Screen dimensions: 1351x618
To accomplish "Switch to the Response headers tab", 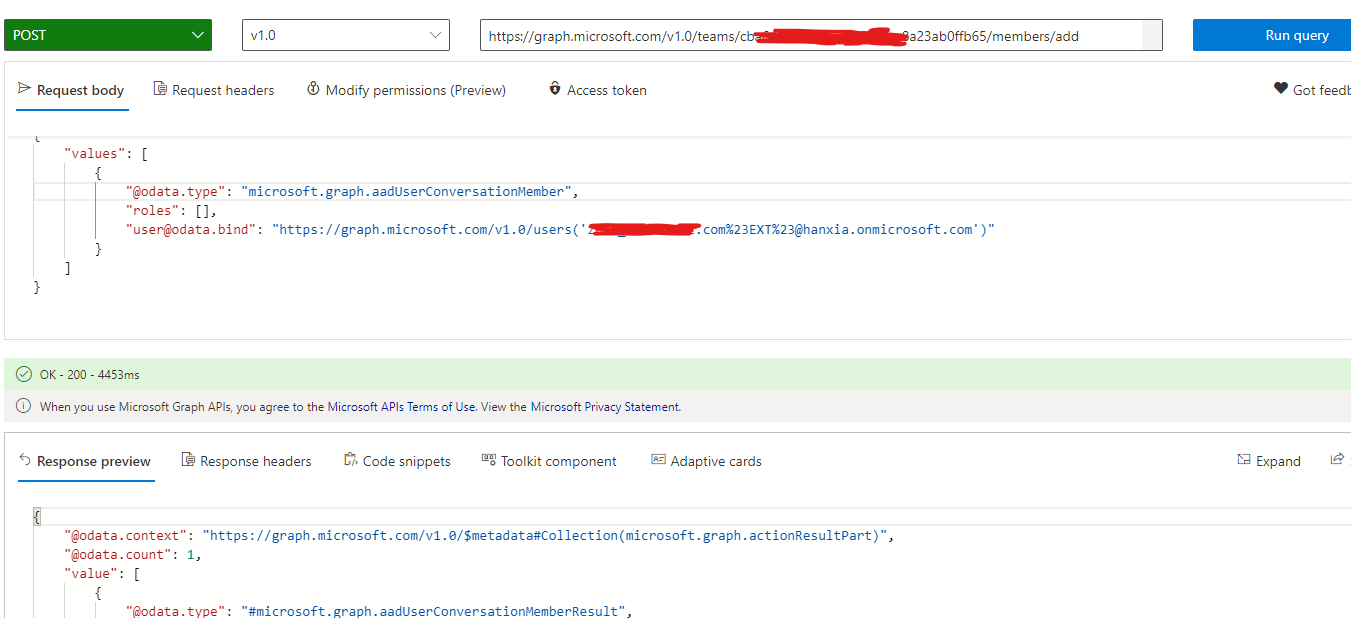I will [246, 461].
